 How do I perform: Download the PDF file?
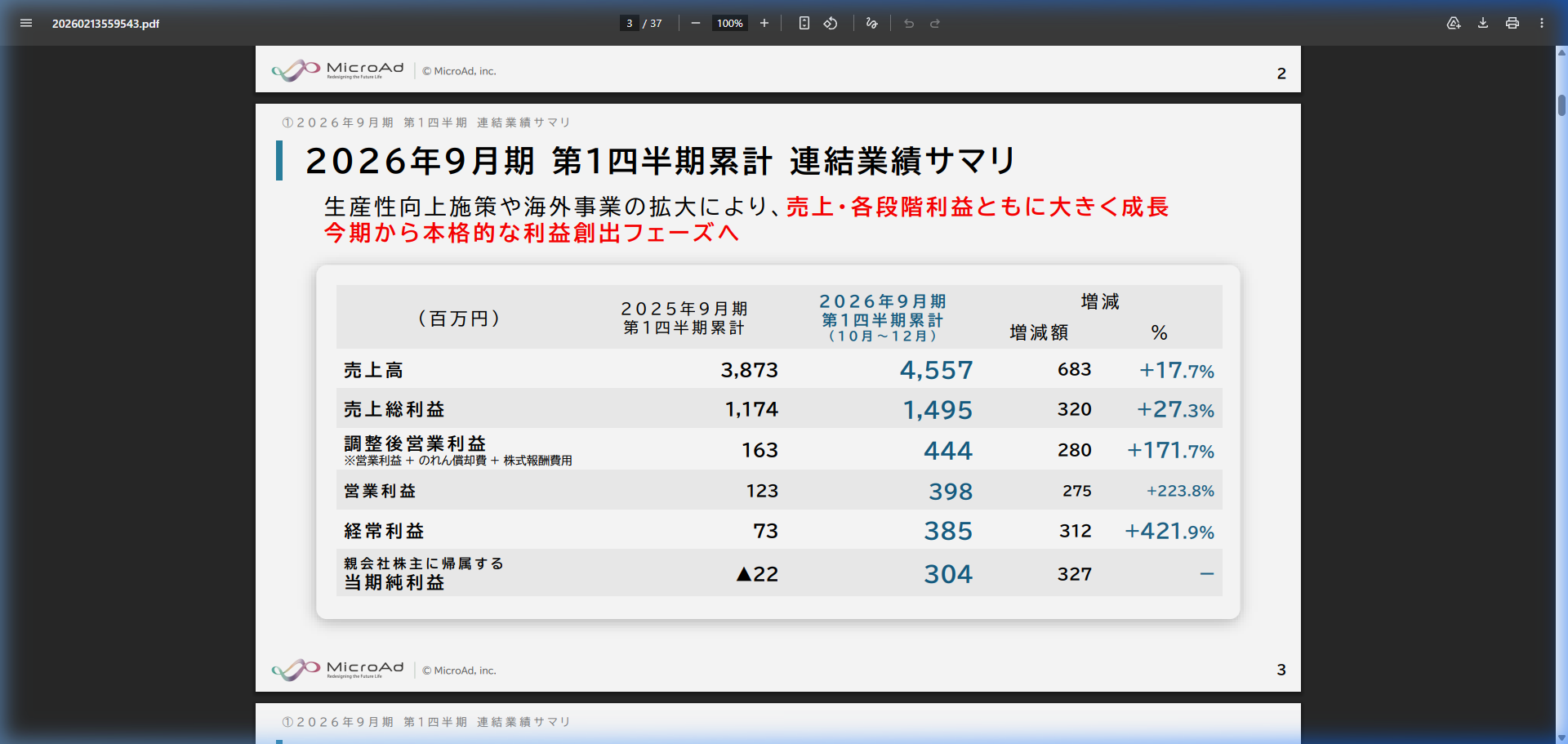coord(1481,23)
